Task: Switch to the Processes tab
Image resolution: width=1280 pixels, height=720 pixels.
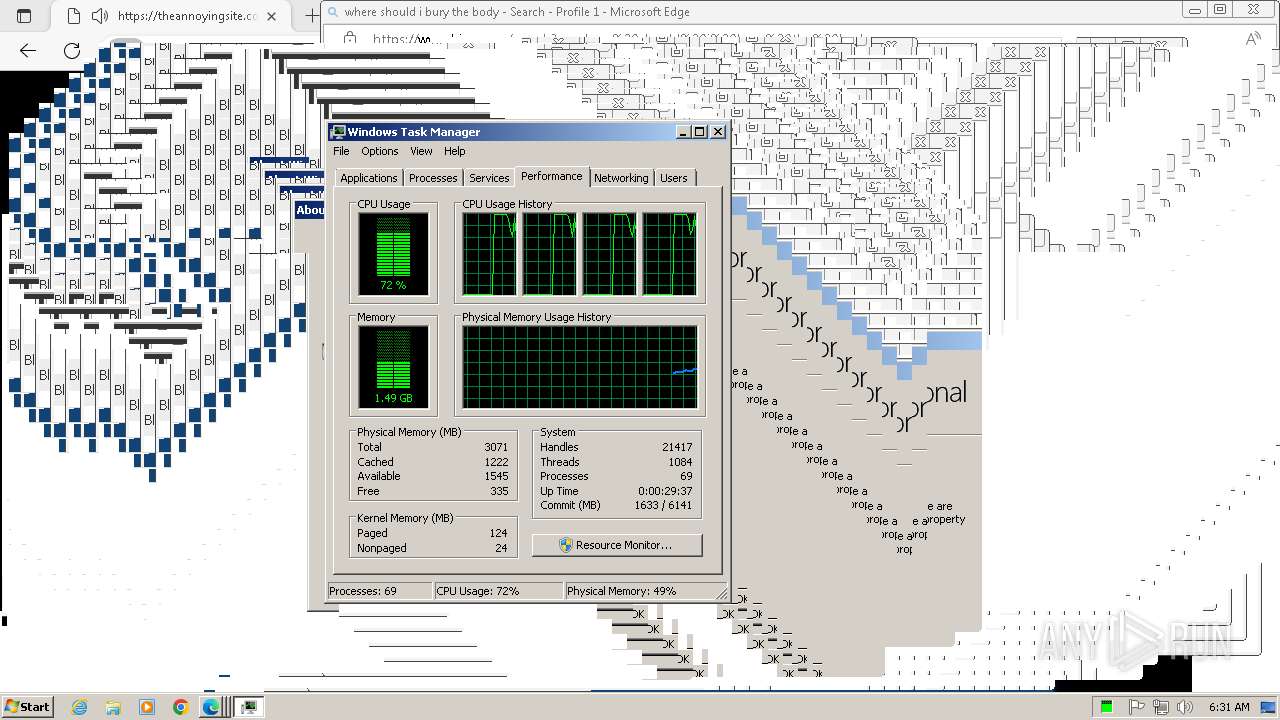Action: tap(433, 178)
